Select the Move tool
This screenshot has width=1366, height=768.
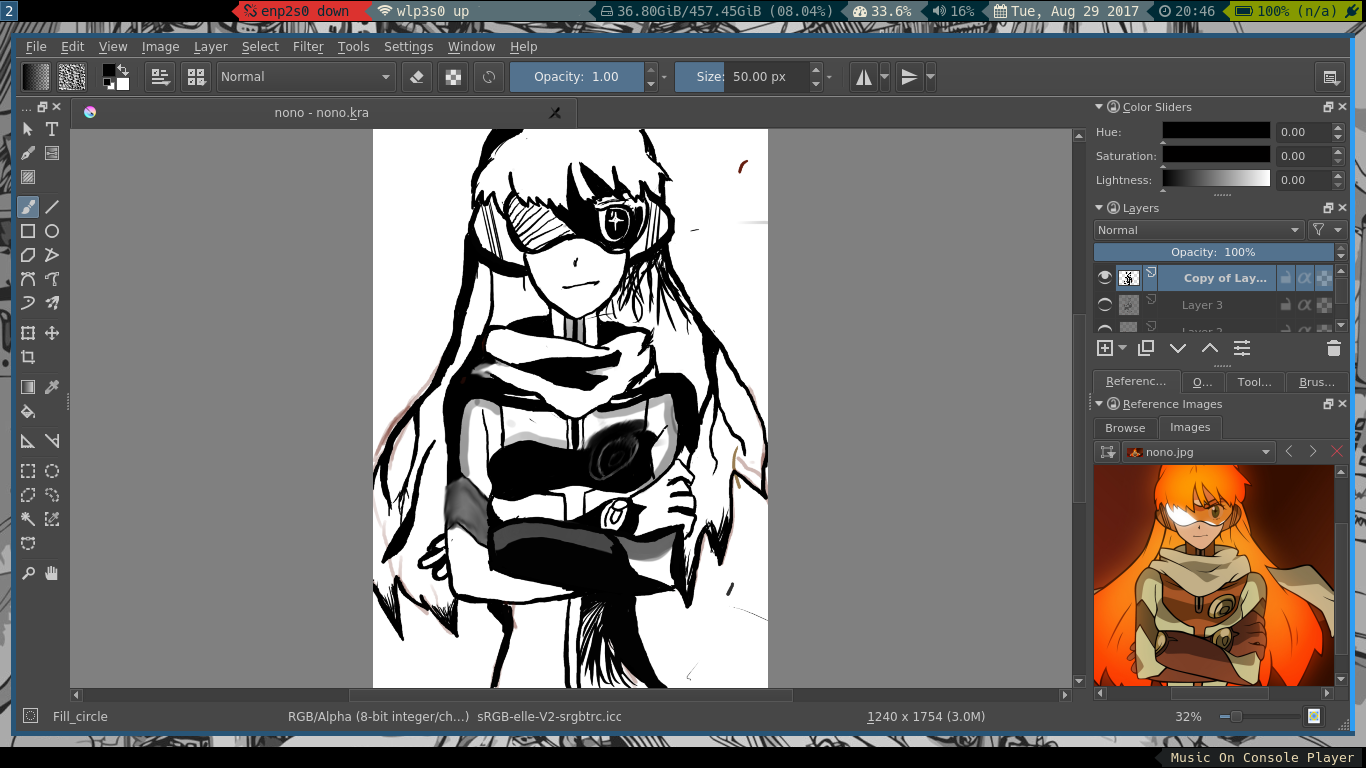pyautogui.click(x=52, y=333)
